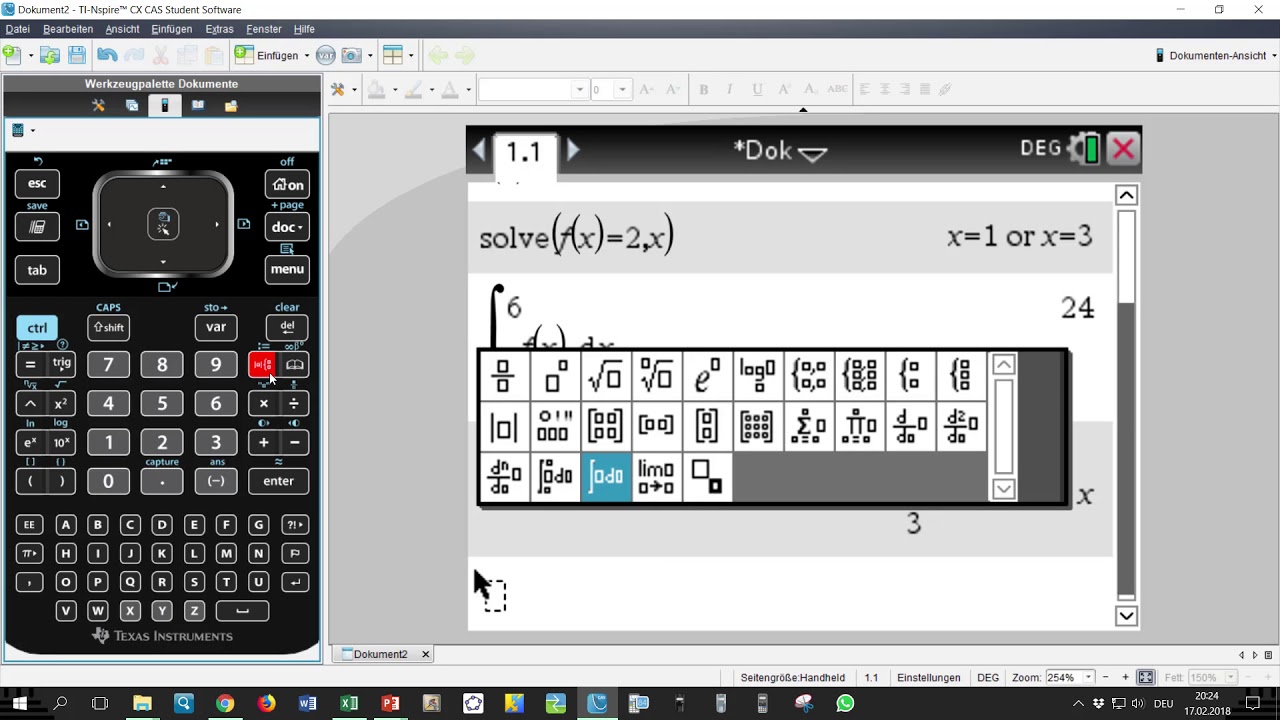Image resolution: width=1280 pixels, height=720 pixels.
Task: Expand the *Dok document menu arrow
Action: [x=812, y=153]
